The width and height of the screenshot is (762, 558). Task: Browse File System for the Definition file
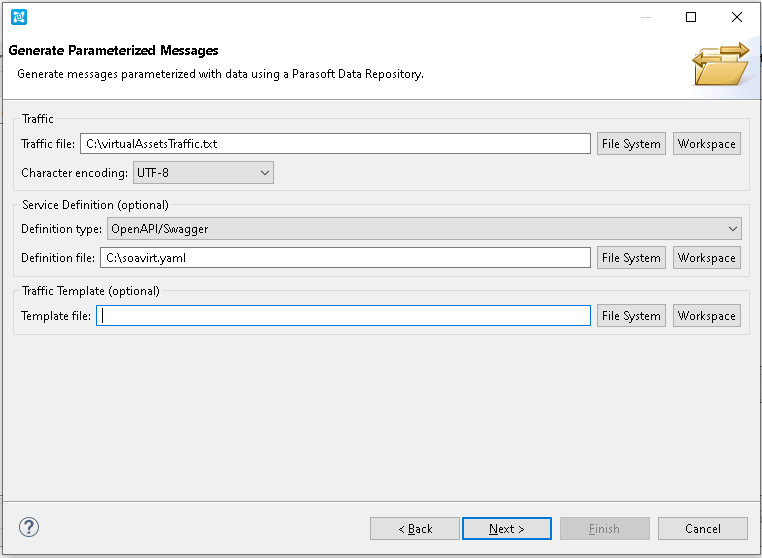[631, 258]
